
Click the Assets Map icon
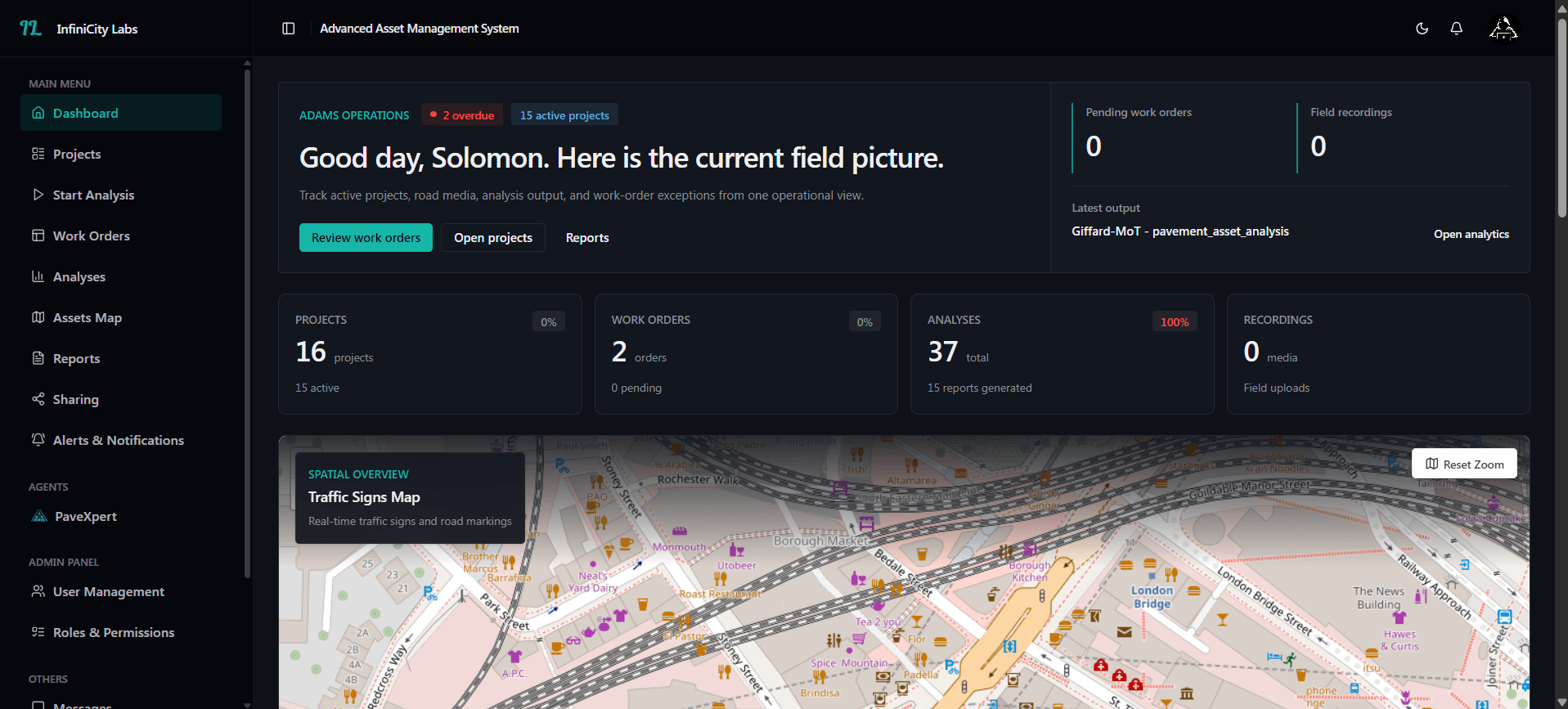coord(38,317)
